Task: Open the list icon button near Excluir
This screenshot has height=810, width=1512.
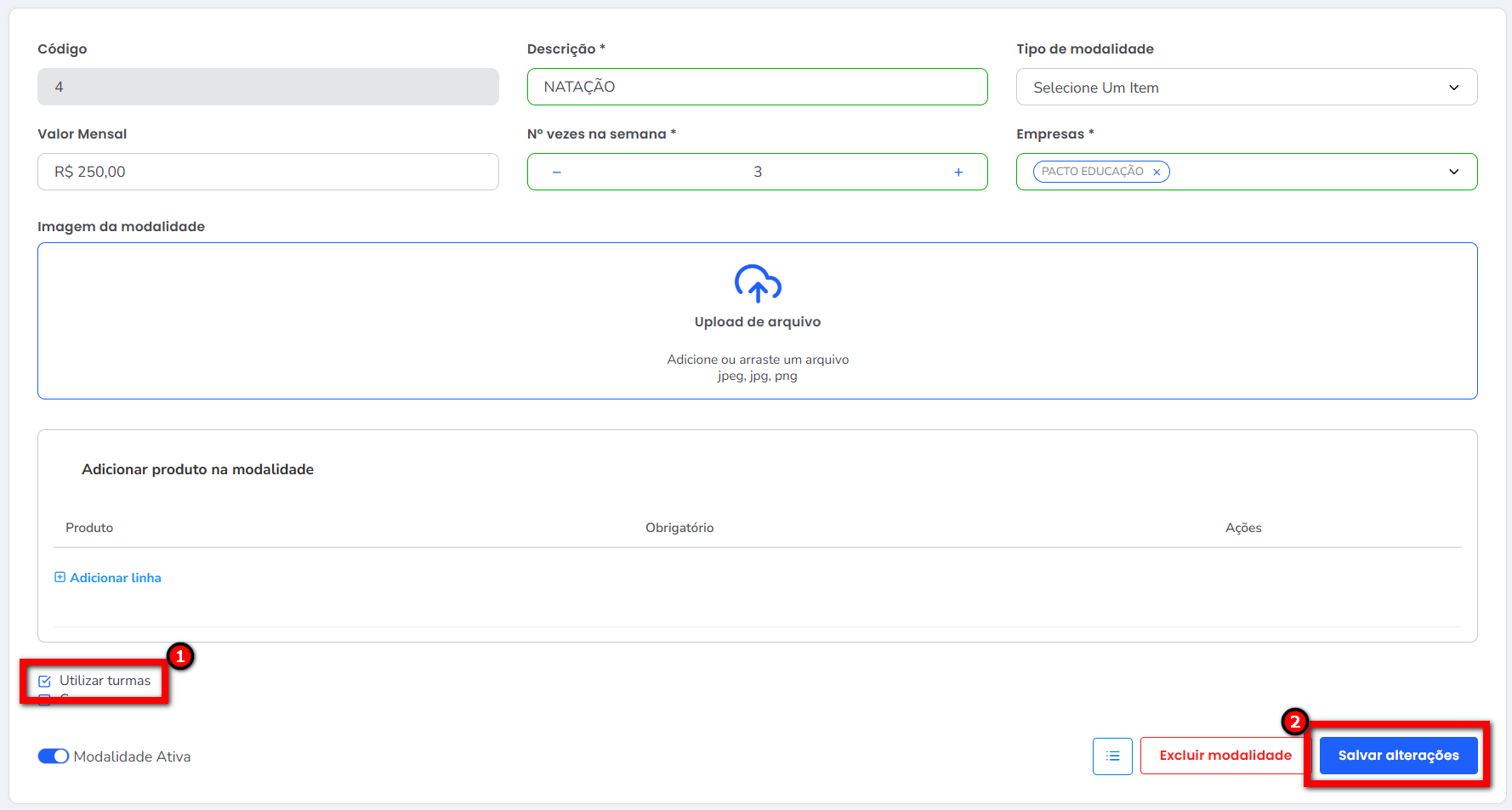Action: [x=1112, y=756]
